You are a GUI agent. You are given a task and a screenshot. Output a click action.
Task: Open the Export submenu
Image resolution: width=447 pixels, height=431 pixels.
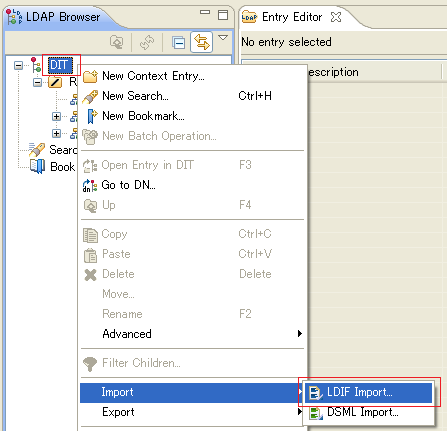(x=192, y=412)
